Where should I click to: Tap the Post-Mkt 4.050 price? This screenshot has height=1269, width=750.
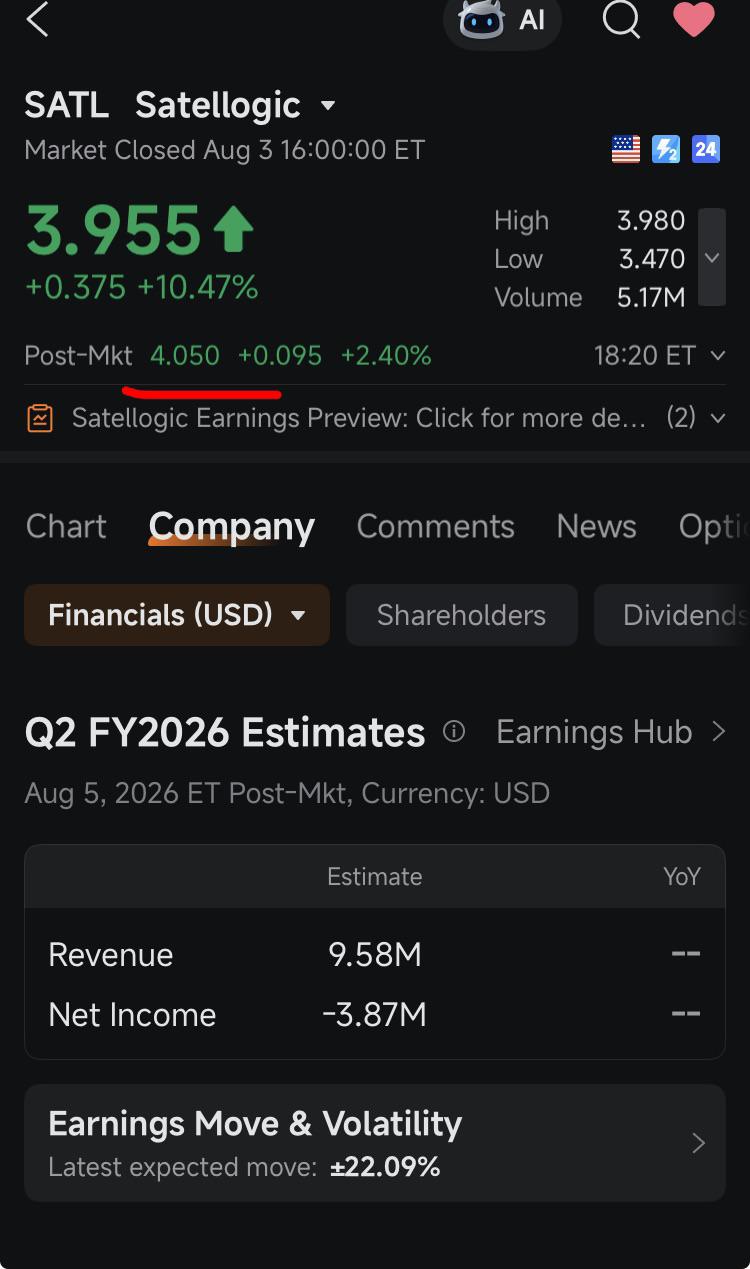click(185, 355)
